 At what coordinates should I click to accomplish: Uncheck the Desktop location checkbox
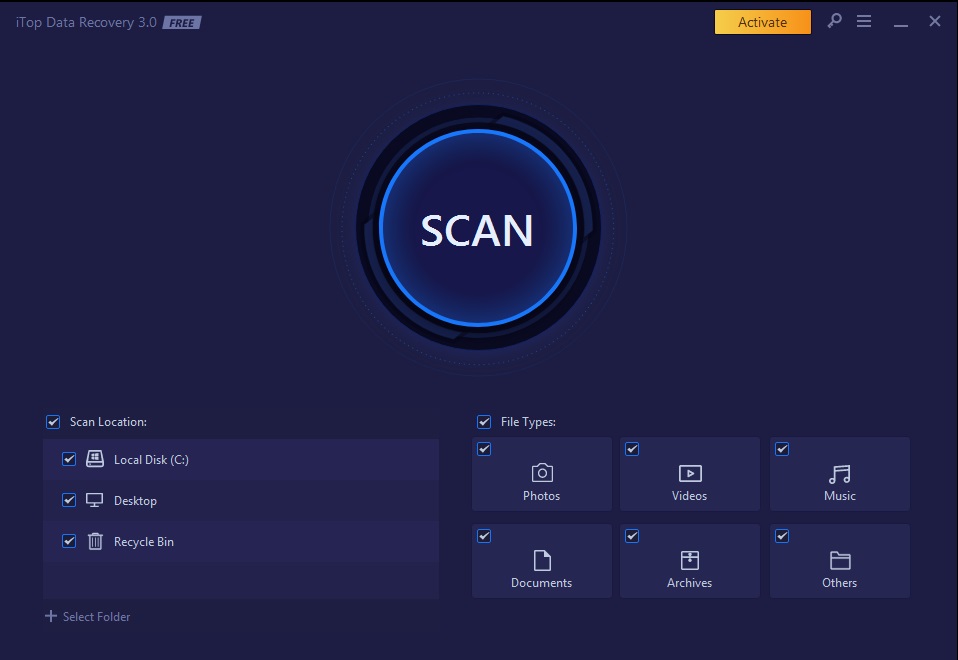(x=69, y=500)
